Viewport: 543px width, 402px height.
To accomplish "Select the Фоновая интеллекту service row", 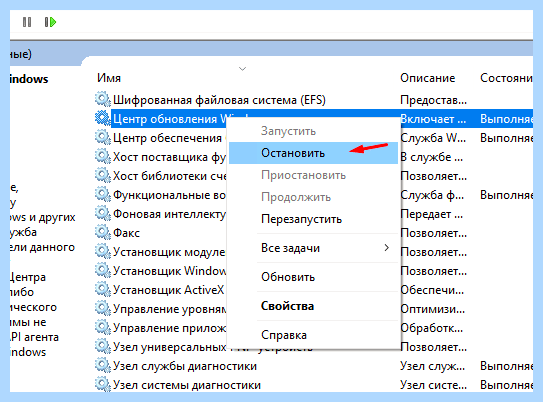I will coord(169,214).
